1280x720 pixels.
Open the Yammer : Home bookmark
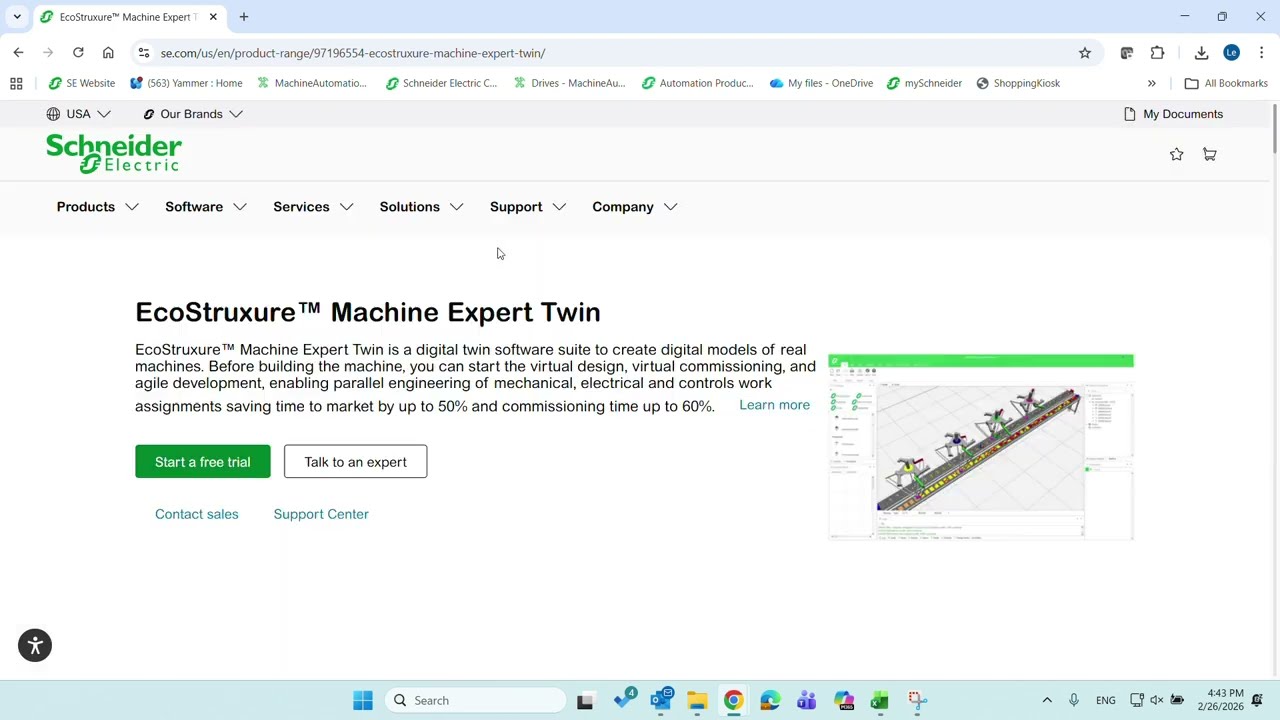pos(186,83)
